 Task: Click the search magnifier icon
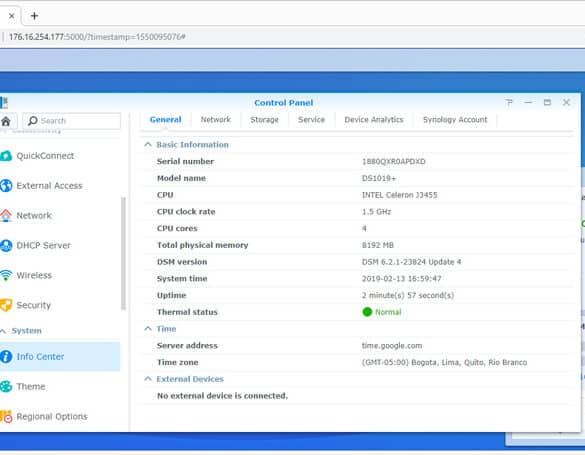[x=33, y=120]
